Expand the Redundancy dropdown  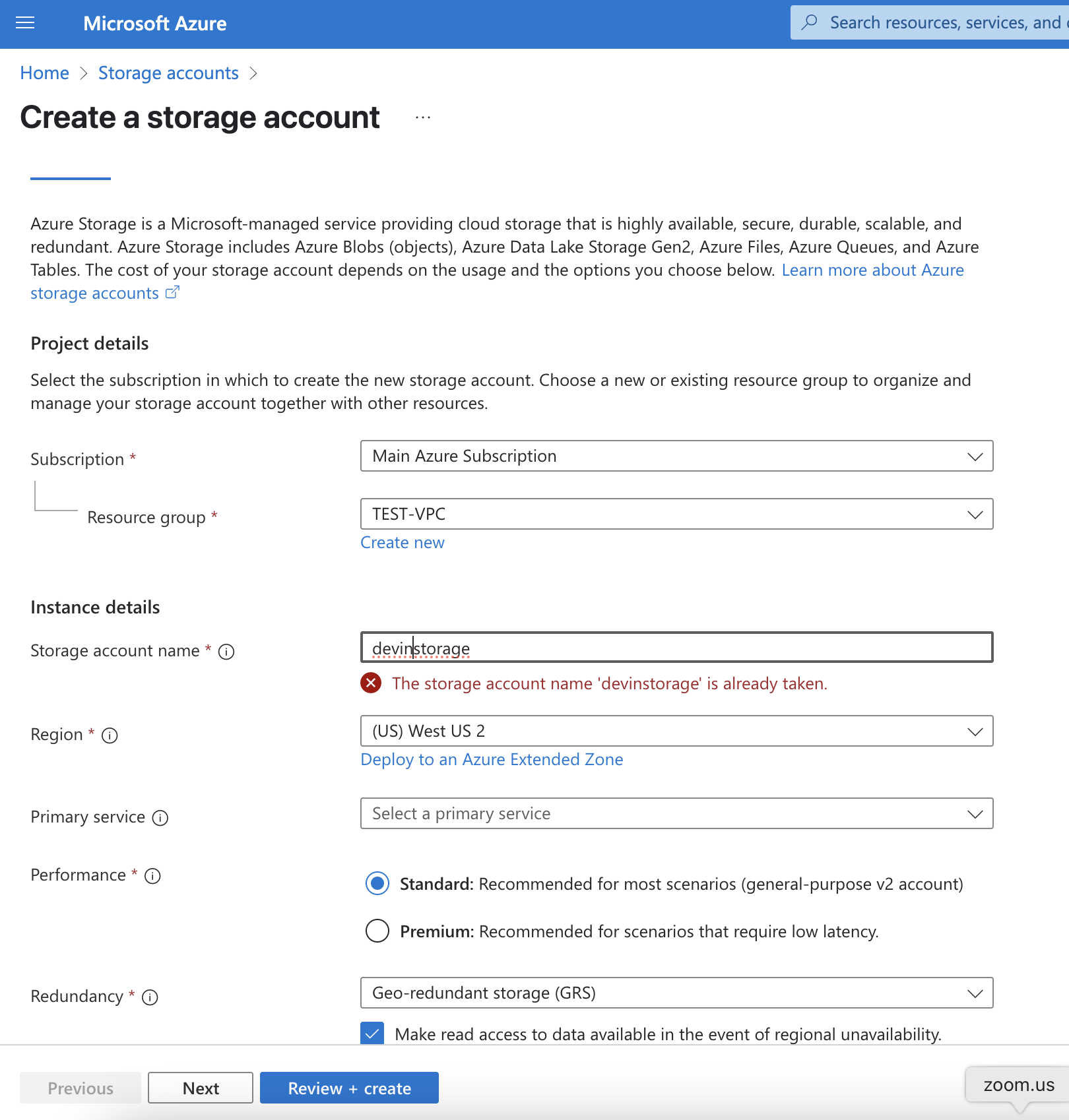(676, 993)
